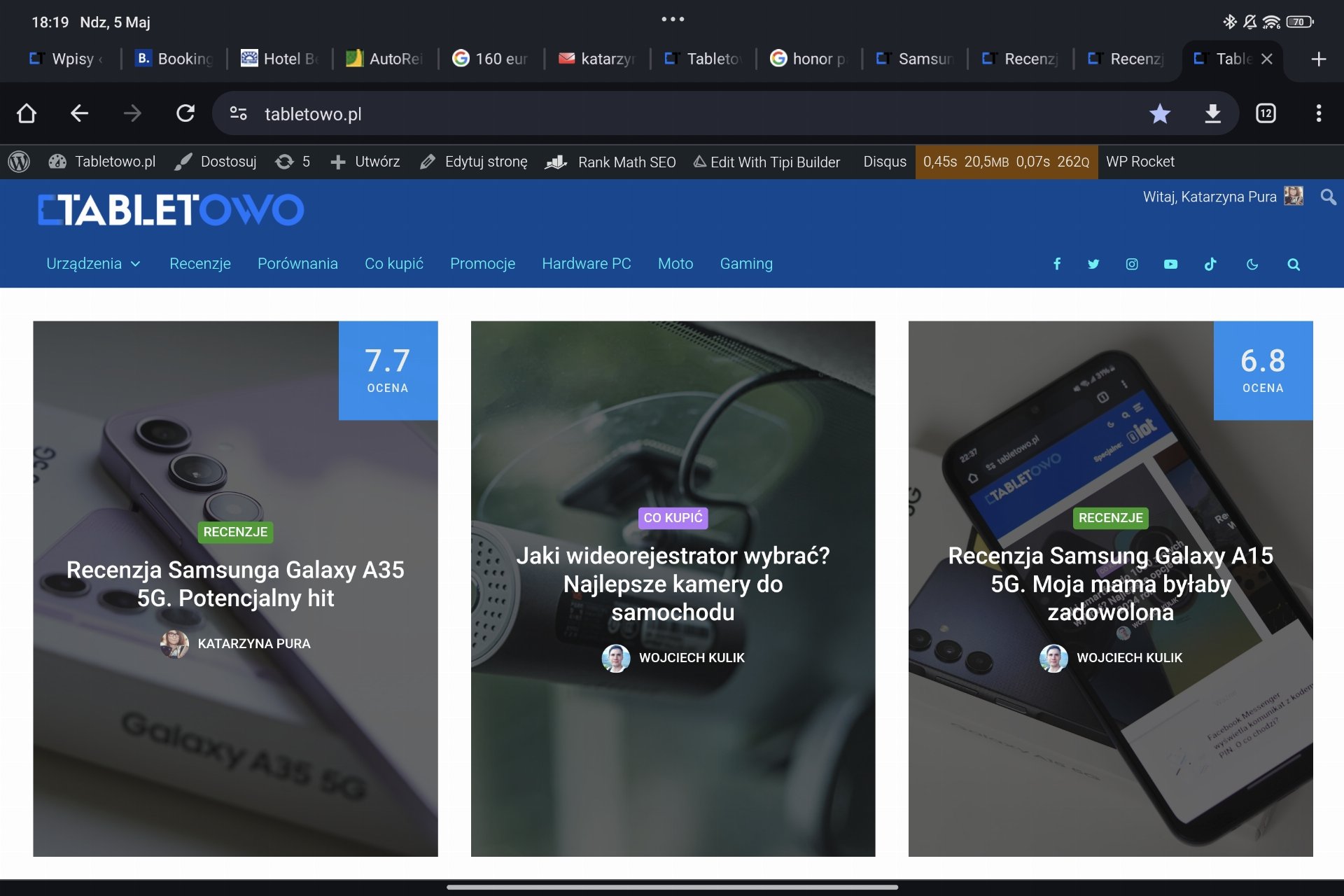Toggle dark mode with moon icon
This screenshot has width=1344, height=896.
pos(1252,264)
